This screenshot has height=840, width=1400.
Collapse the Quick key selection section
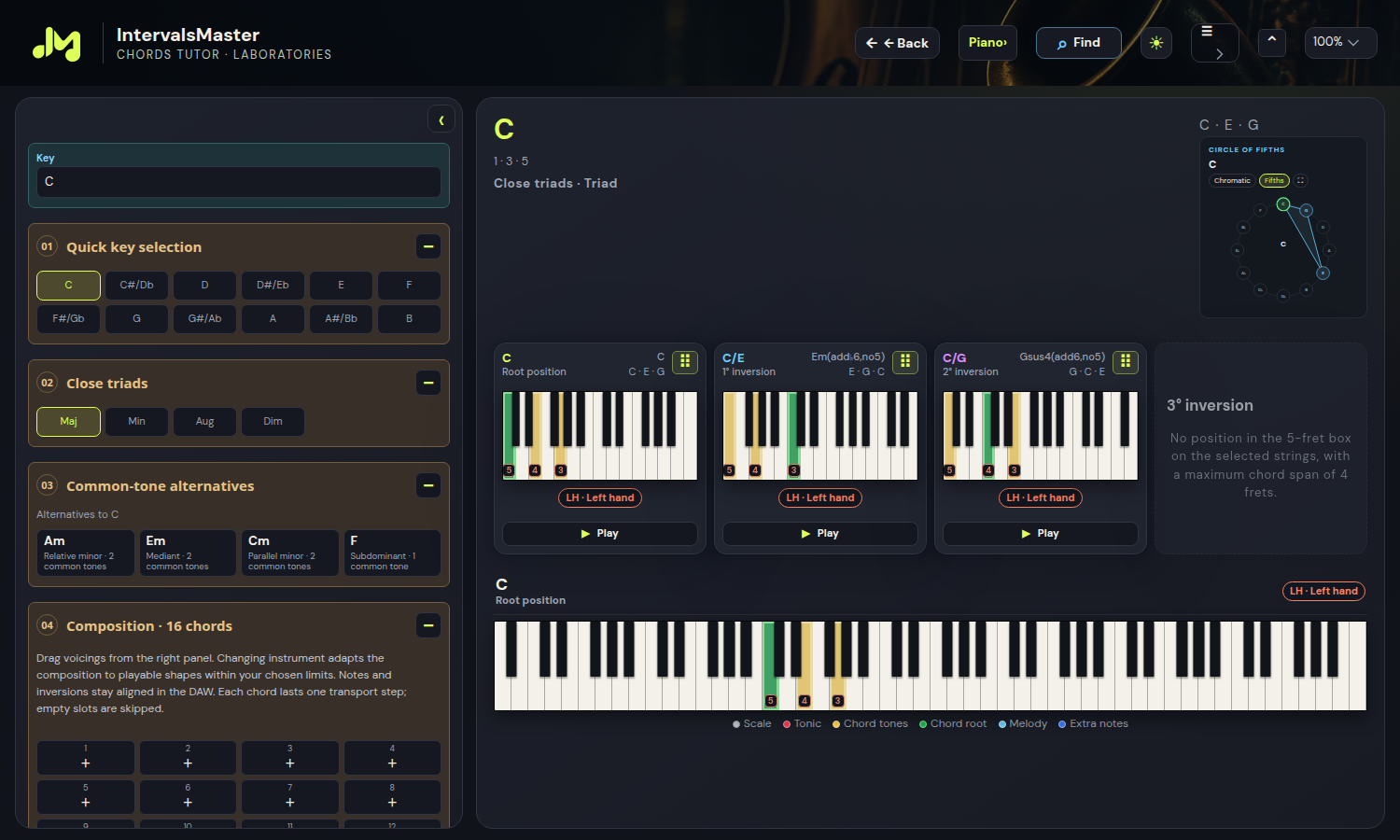click(428, 246)
